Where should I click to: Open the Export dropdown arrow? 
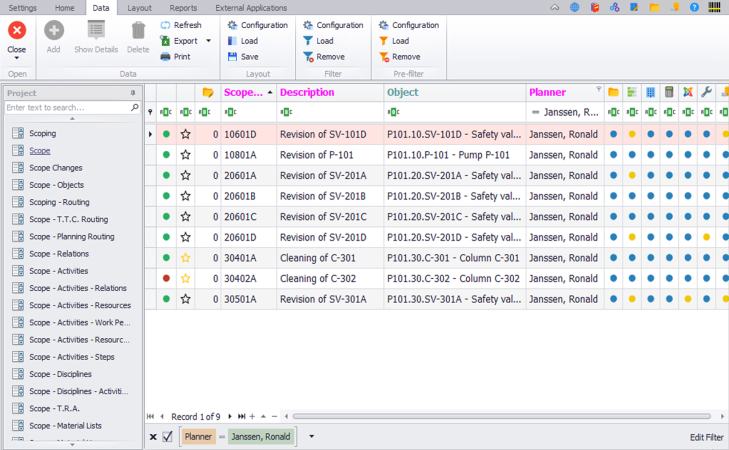[208, 41]
